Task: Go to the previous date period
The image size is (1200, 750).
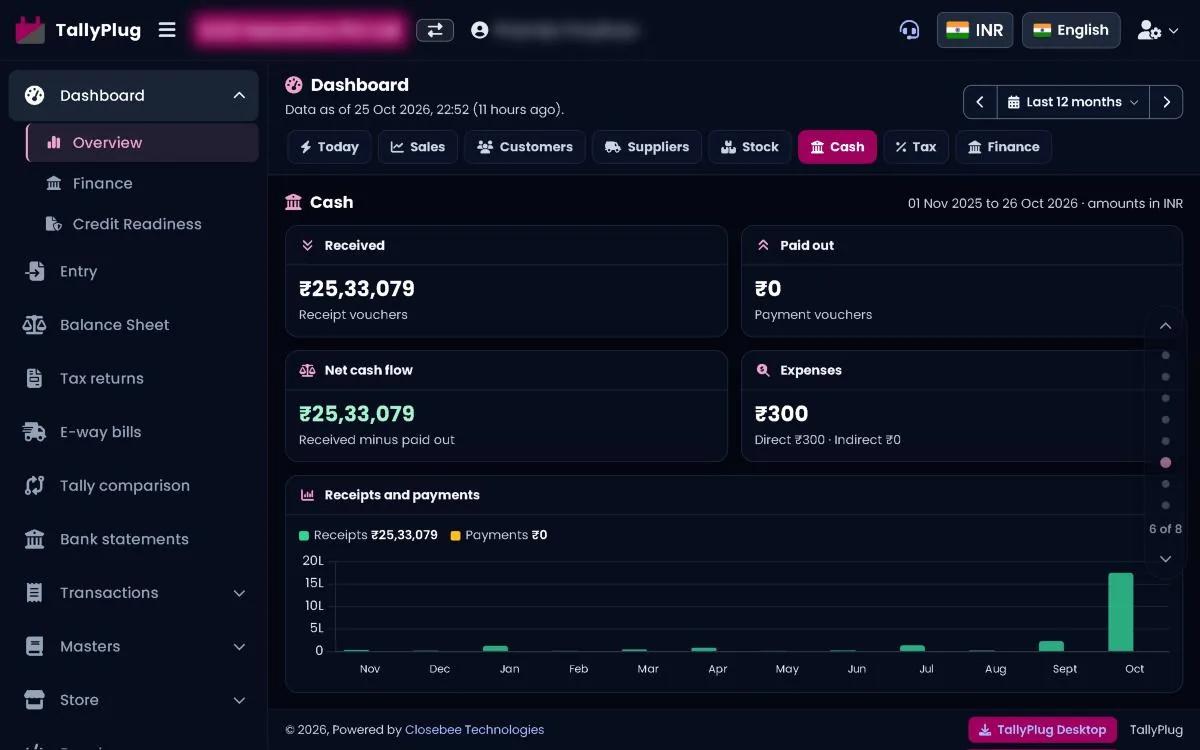Action: (x=980, y=102)
